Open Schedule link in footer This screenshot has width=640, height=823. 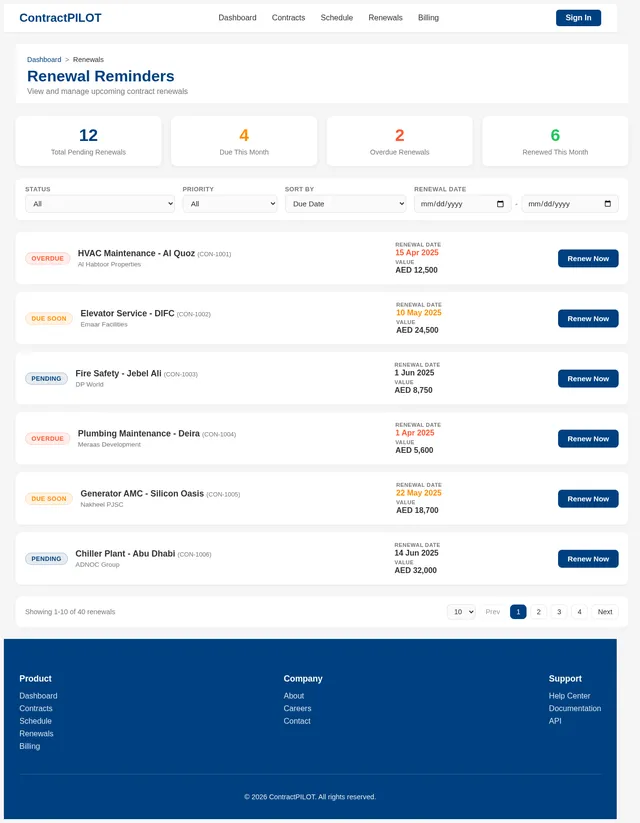[35, 721]
